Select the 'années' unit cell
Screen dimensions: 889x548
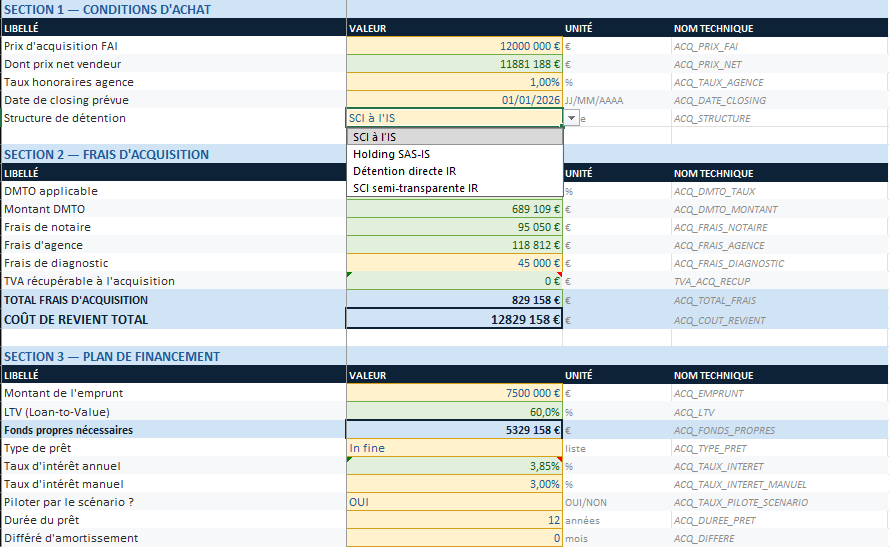pyautogui.click(x=582, y=521)
